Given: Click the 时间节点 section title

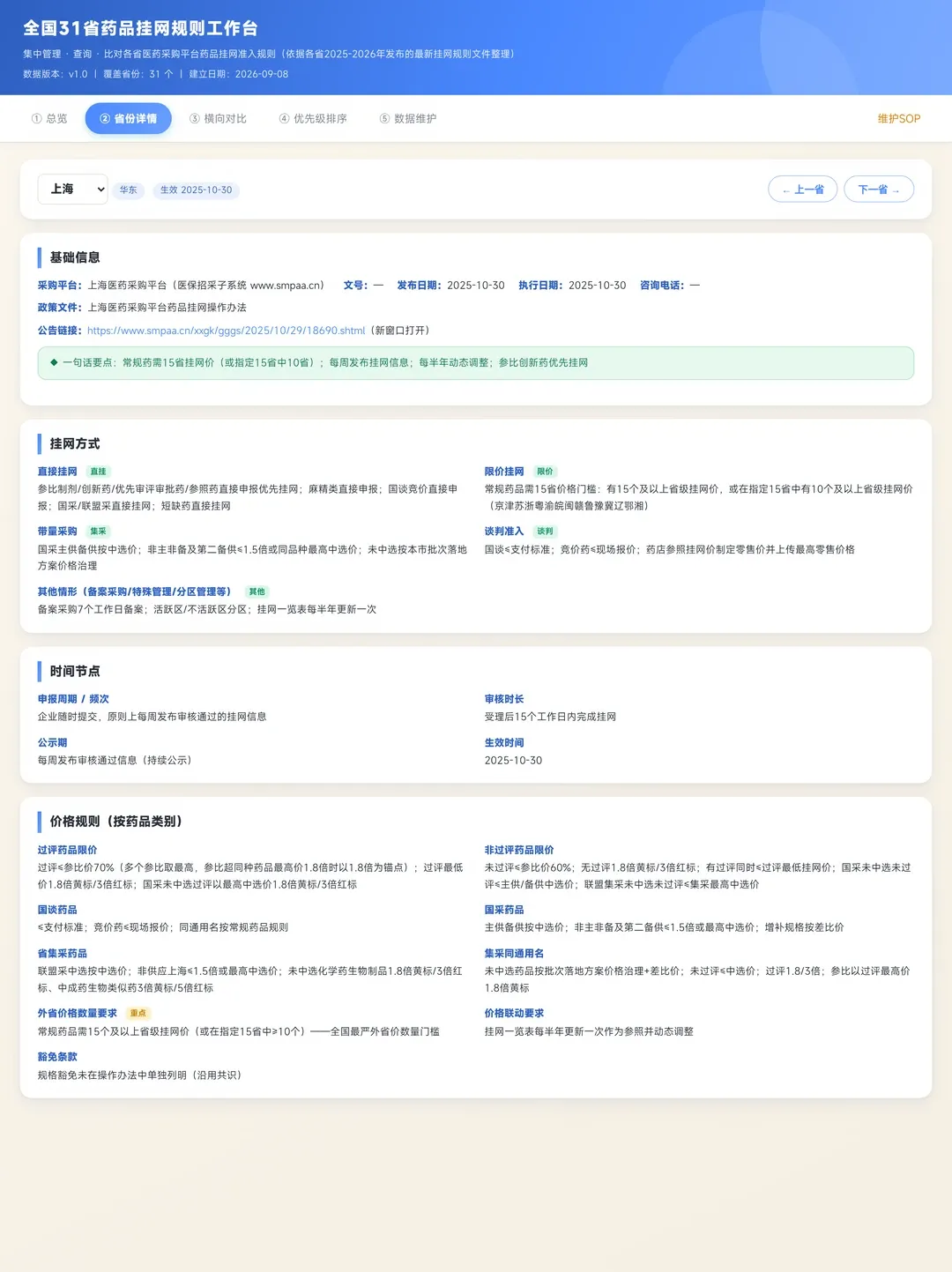Looking at the screenshot, I should click(75, 671).
